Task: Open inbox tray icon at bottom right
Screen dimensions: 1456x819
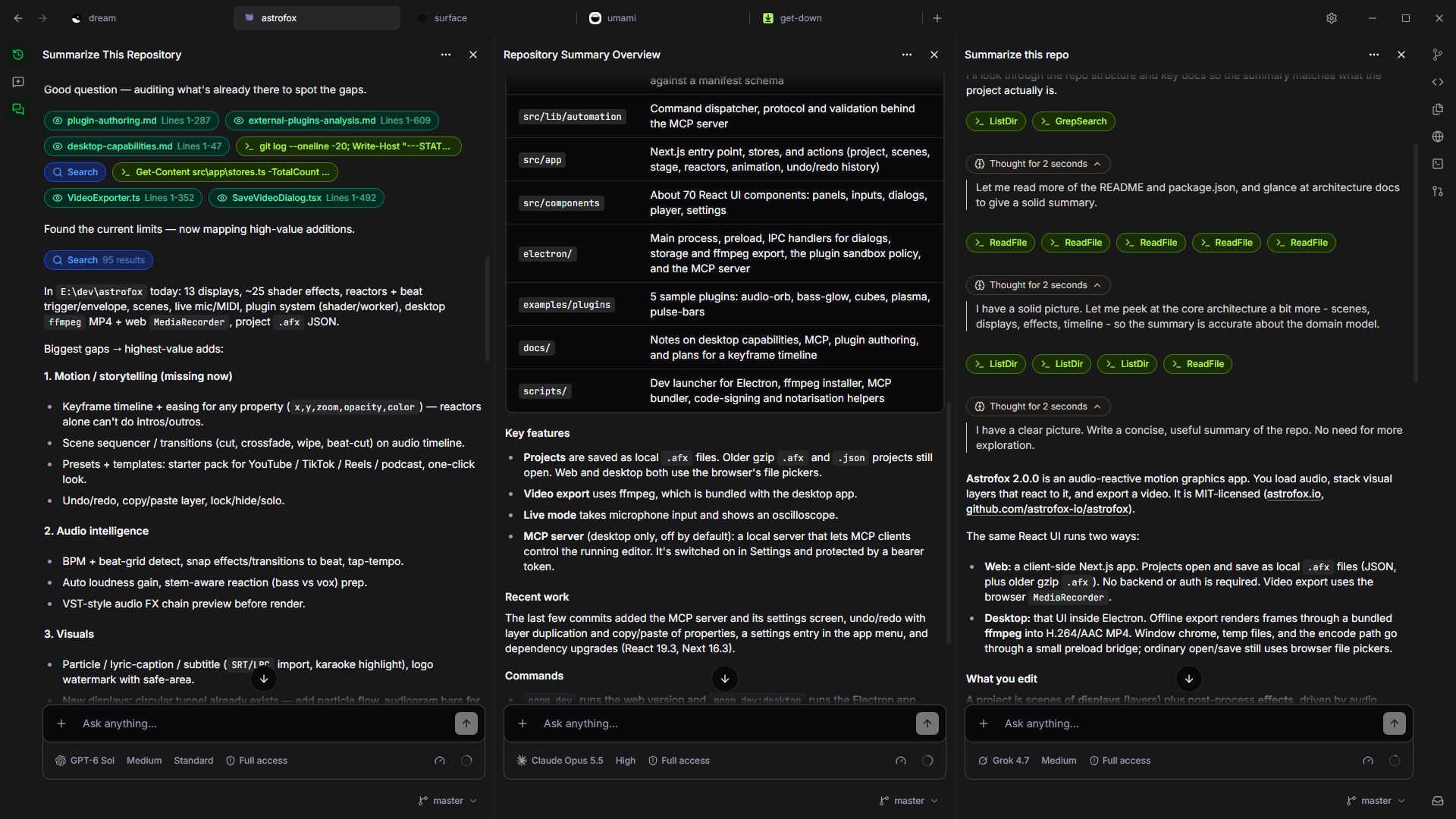Action: click(1438, 801)
